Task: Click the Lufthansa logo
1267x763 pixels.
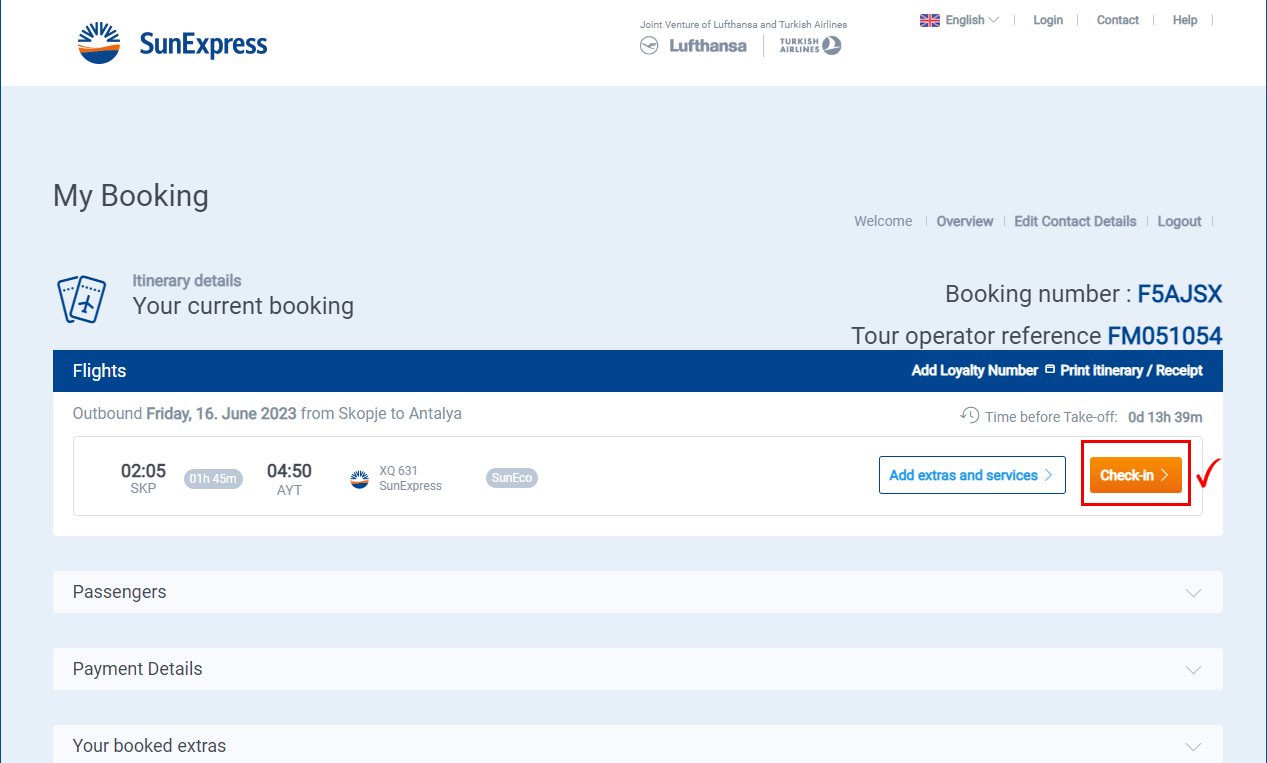Action: point(693,46)
